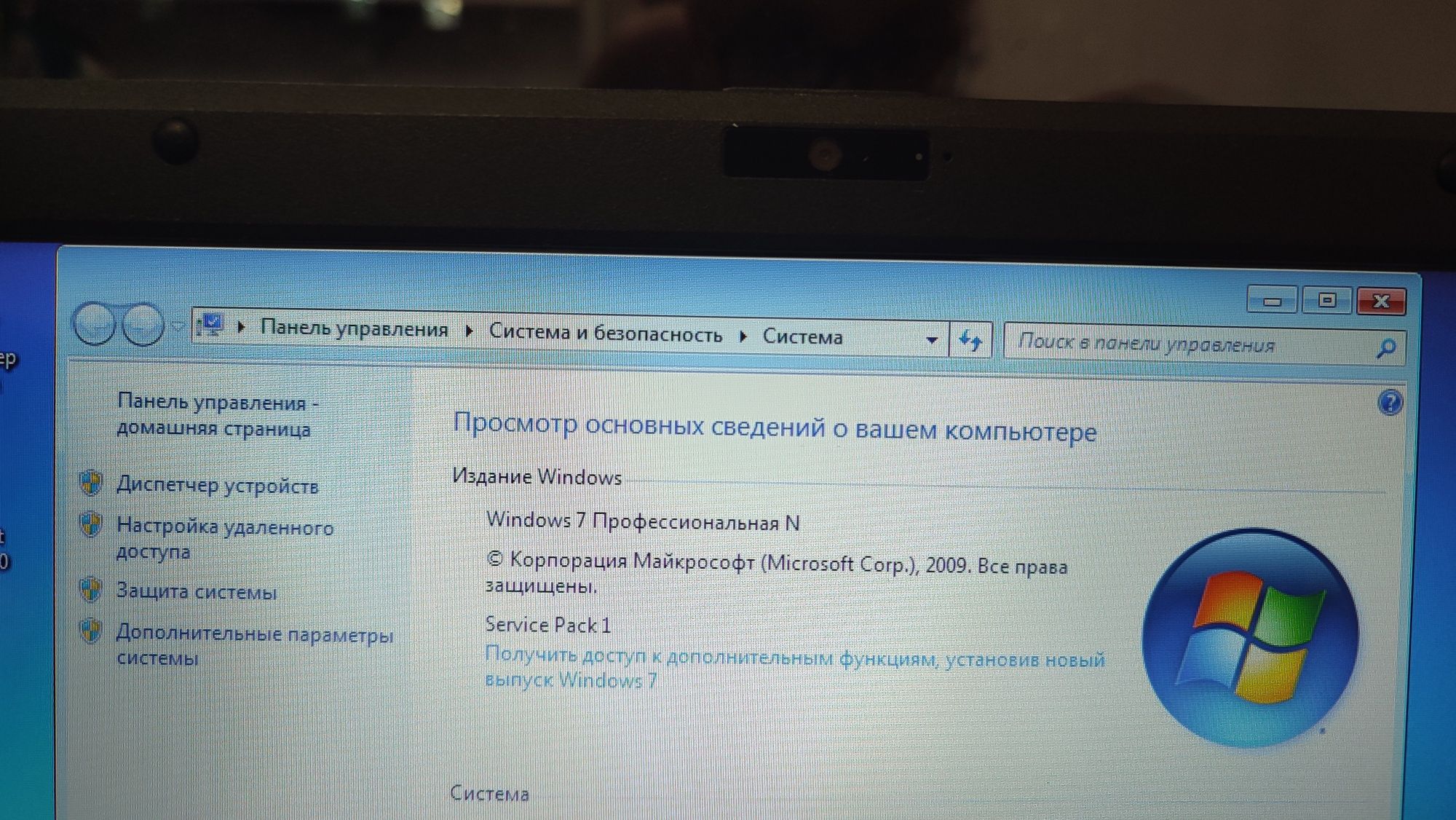1456x820 pixels.
Task: Open Дополнительные параметры системы link
Action: pos(254,645)
